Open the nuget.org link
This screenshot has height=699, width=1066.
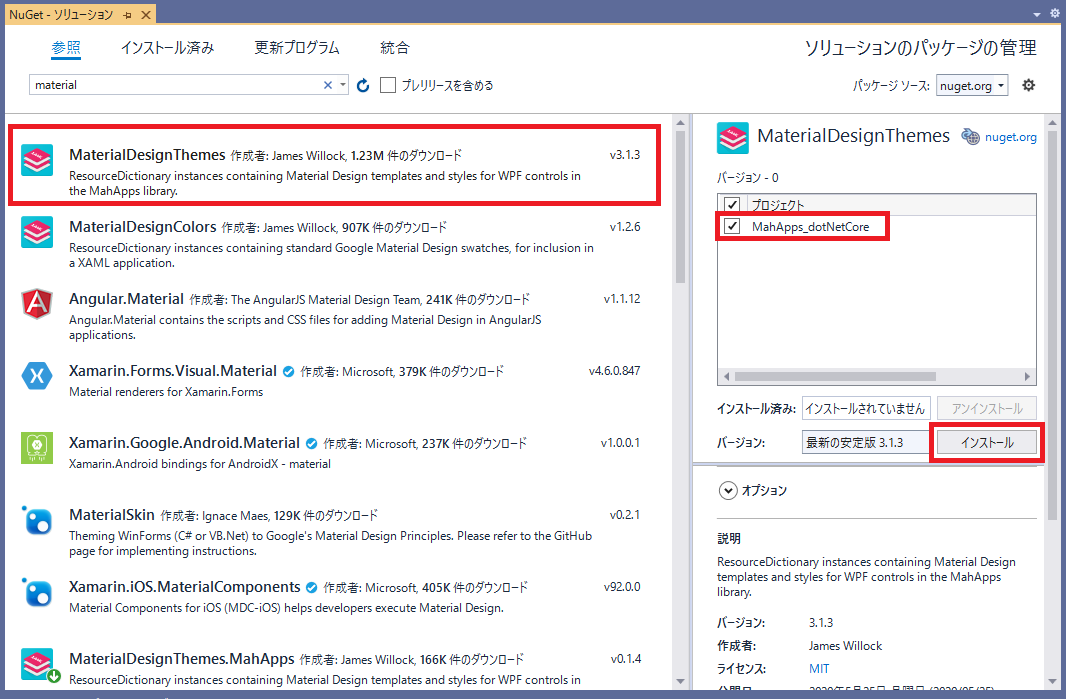click(x=1011, y=137)
